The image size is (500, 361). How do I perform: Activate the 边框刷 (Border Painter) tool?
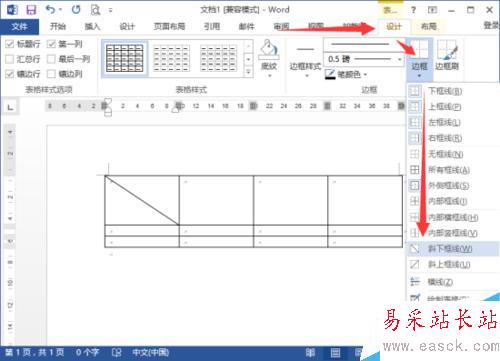pos(447,55)
